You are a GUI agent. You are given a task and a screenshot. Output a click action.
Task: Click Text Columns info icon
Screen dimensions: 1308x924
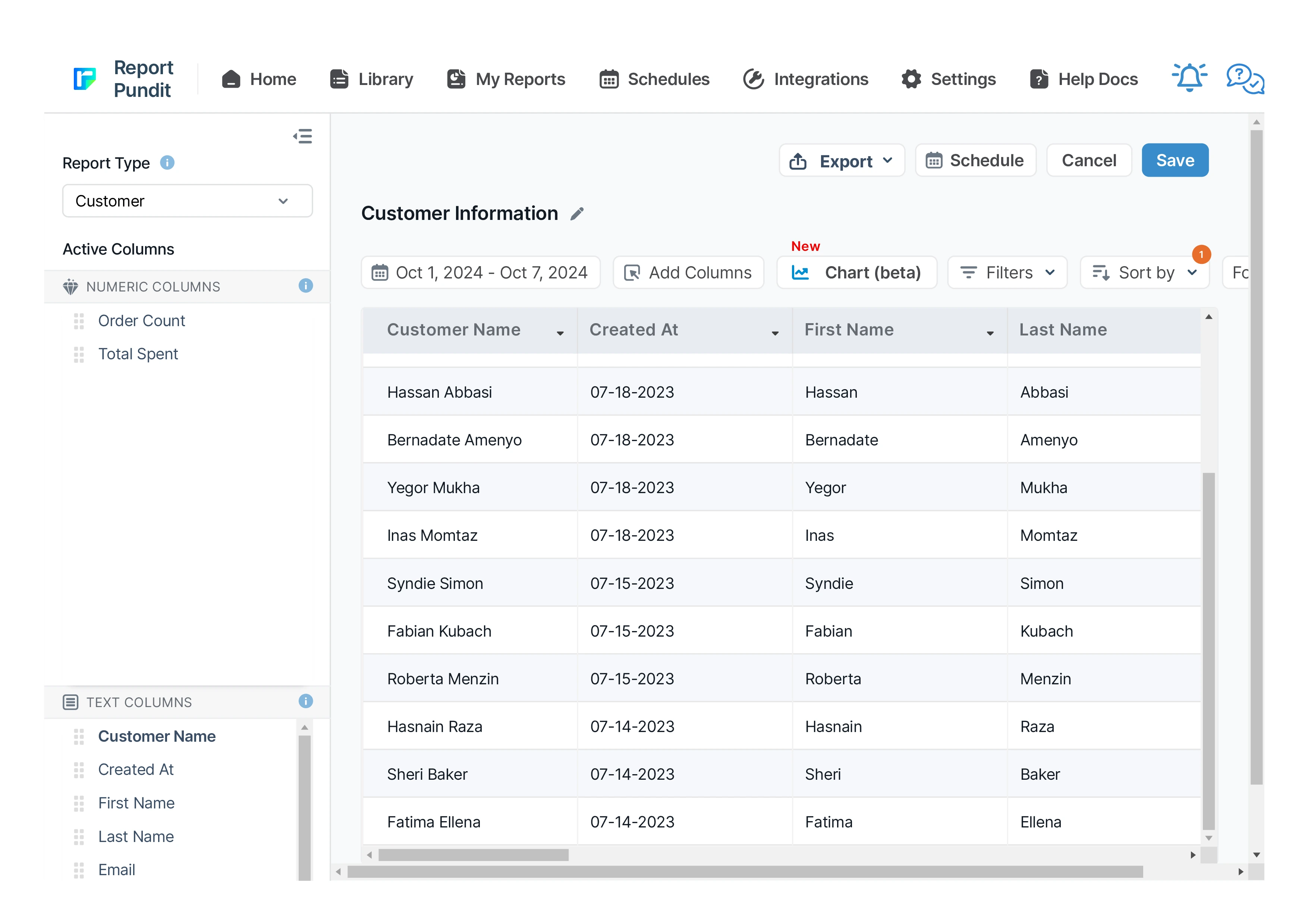coord(305,701)
